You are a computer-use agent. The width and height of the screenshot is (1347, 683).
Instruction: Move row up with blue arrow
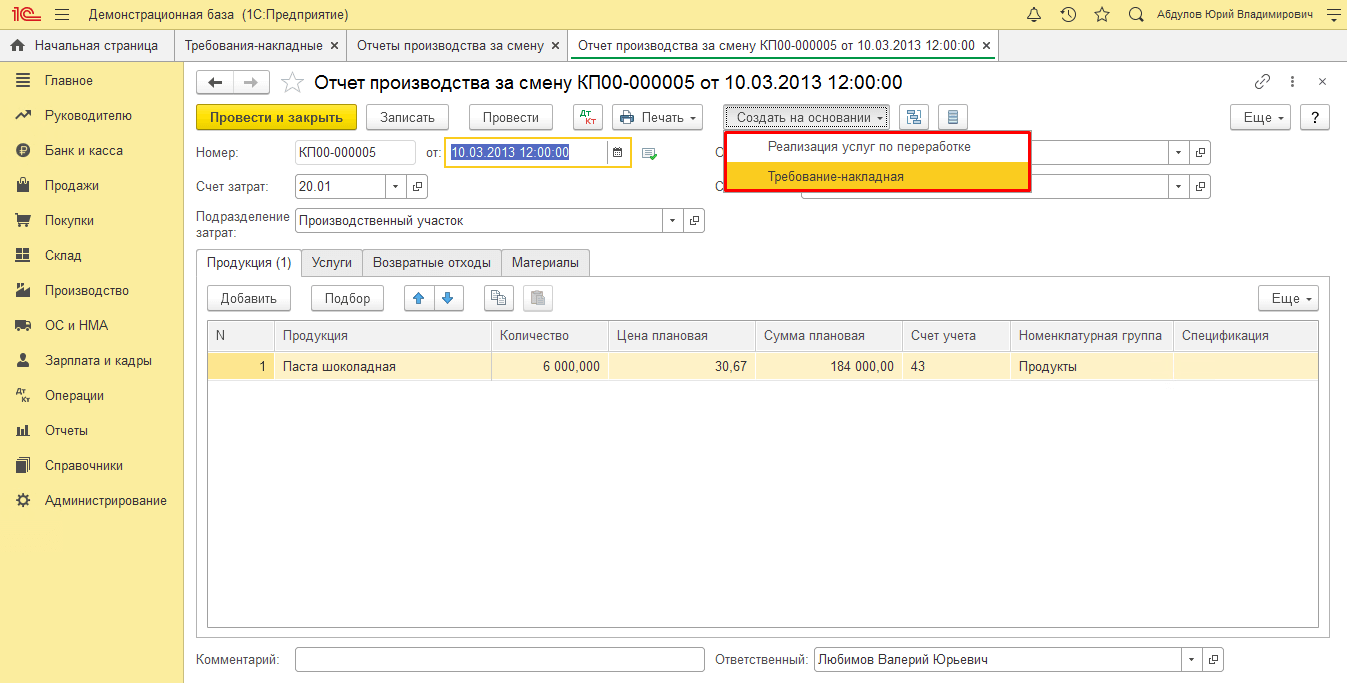tap(419, 298)
